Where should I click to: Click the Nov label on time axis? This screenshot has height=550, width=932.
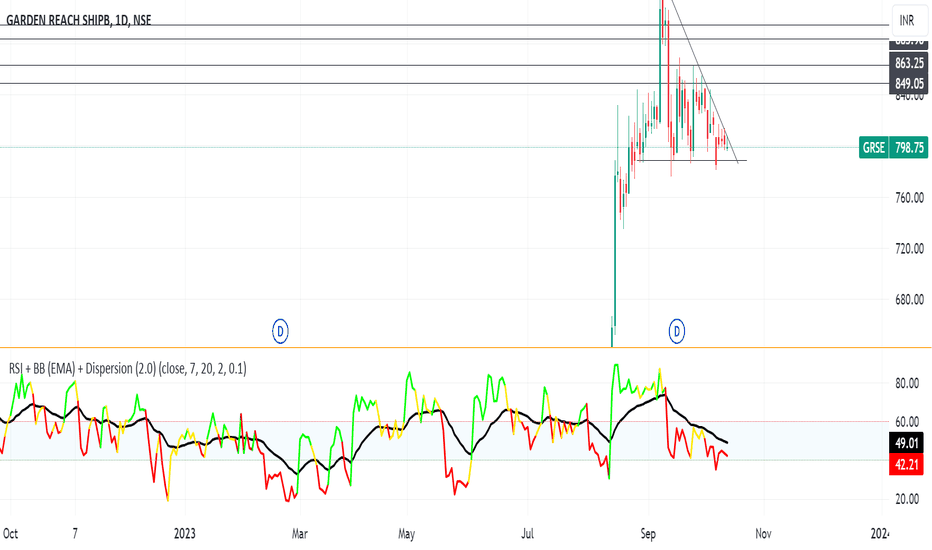(x=763, y=533)
